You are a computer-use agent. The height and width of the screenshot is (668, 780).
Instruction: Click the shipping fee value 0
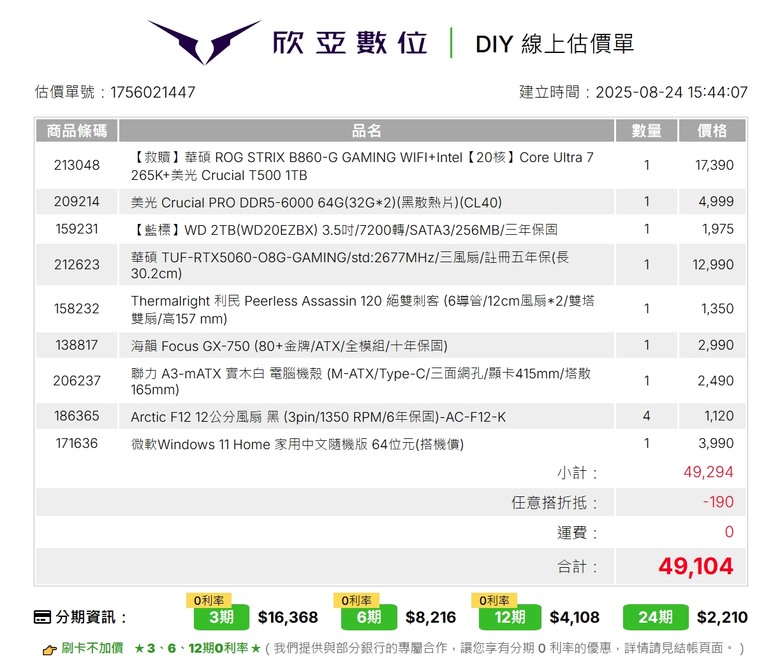coord(729,532)
